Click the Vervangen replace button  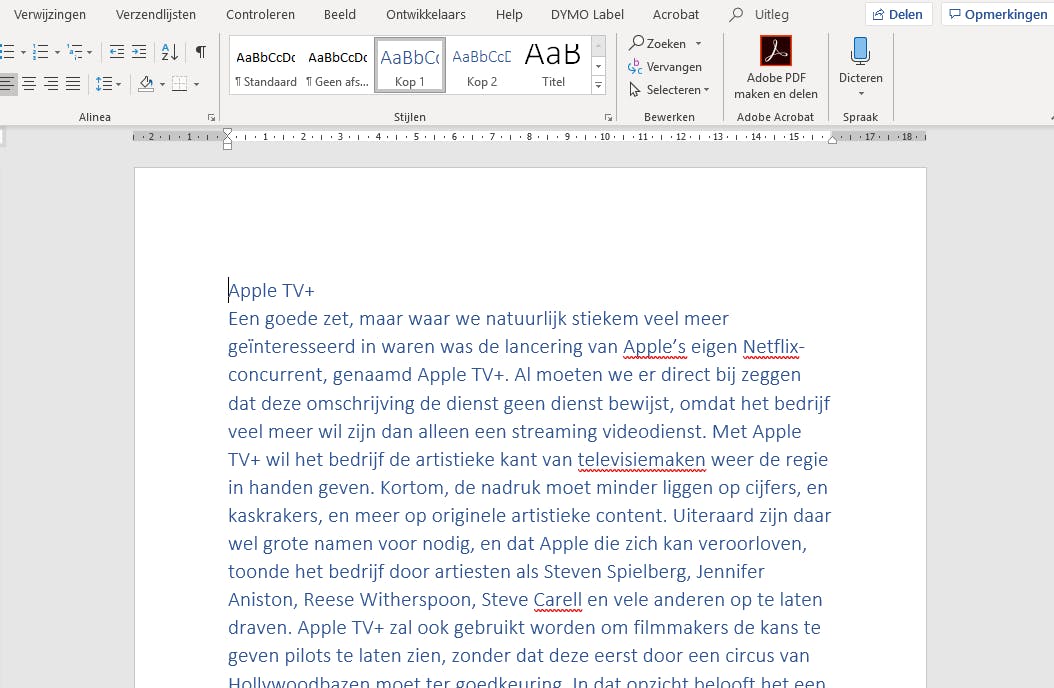665,67
